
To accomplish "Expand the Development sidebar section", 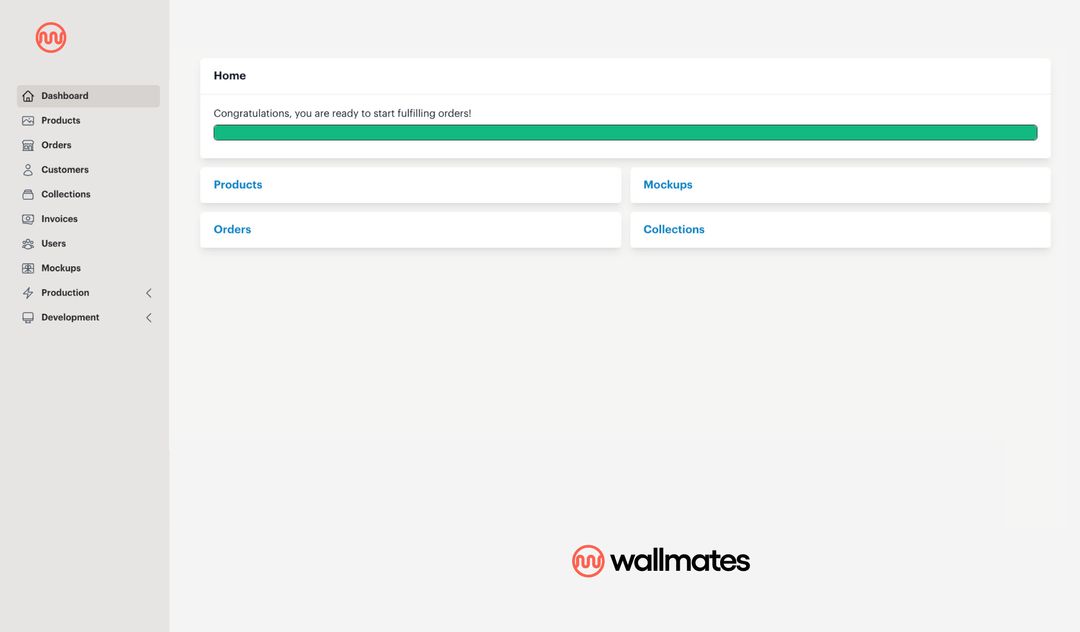I will point(148,317).
